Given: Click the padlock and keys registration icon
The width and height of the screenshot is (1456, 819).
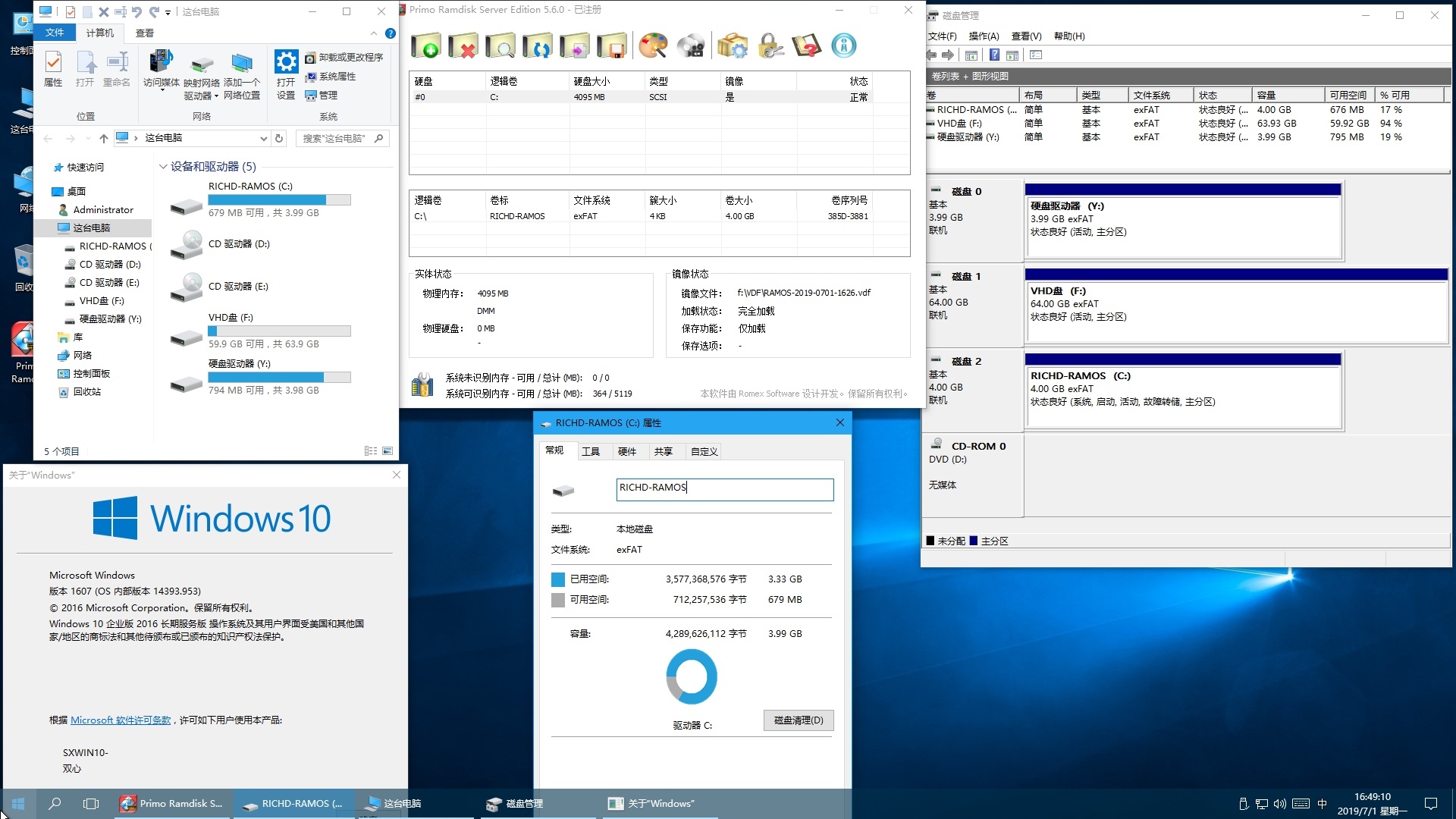Looking at the screenshot, I should point(770,45).
